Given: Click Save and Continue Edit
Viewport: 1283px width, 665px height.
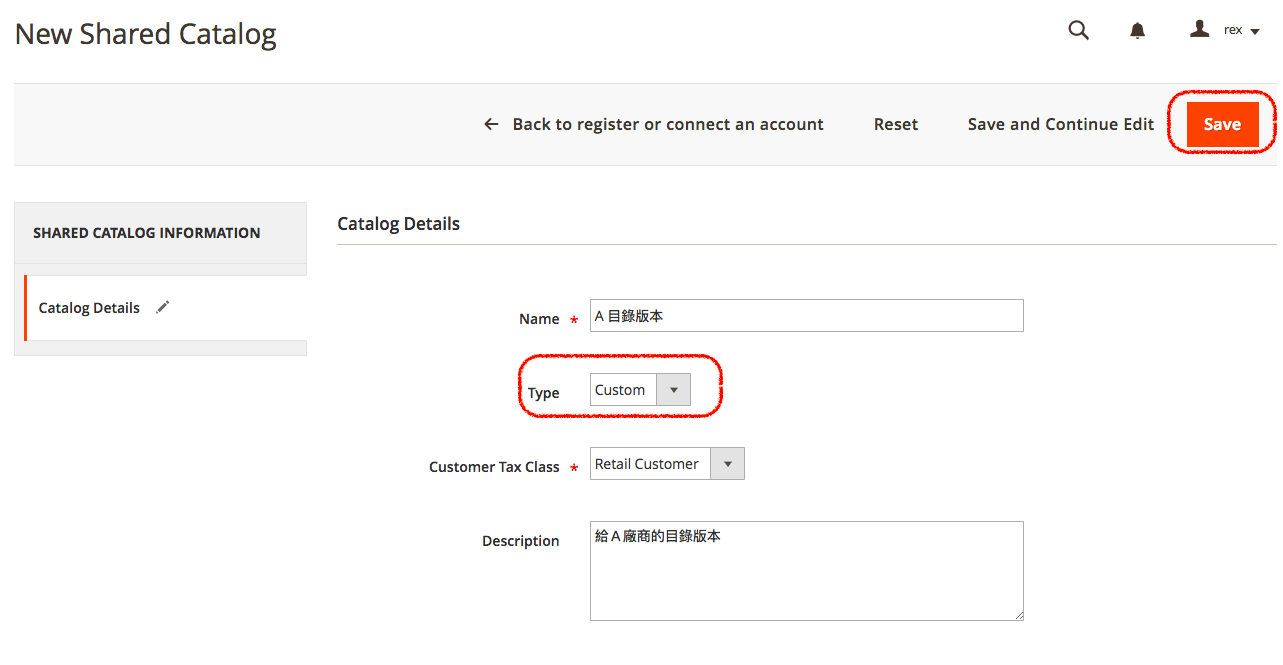Looking at the screenshot, I should (x=1060, y=124).
